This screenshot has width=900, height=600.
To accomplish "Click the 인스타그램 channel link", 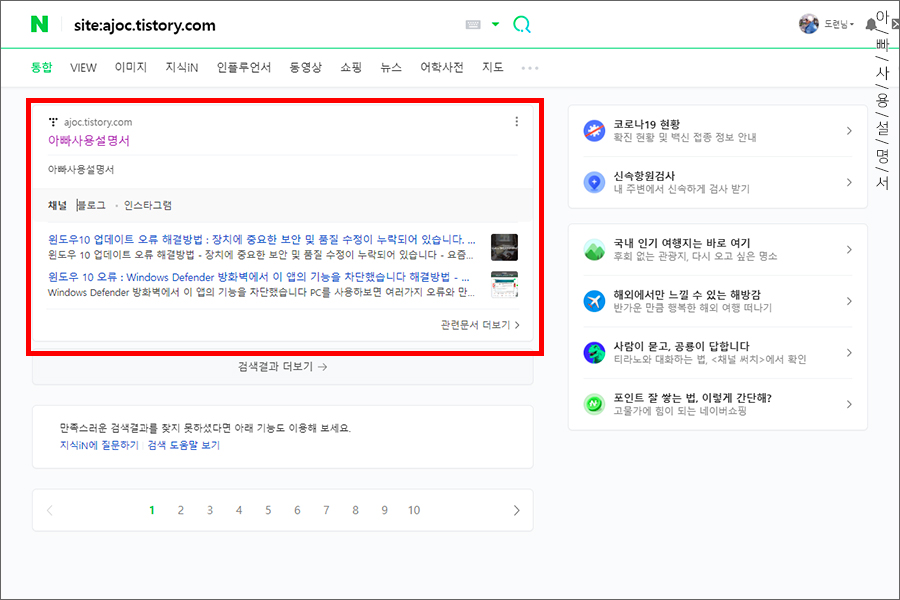I will pos(148,205).
